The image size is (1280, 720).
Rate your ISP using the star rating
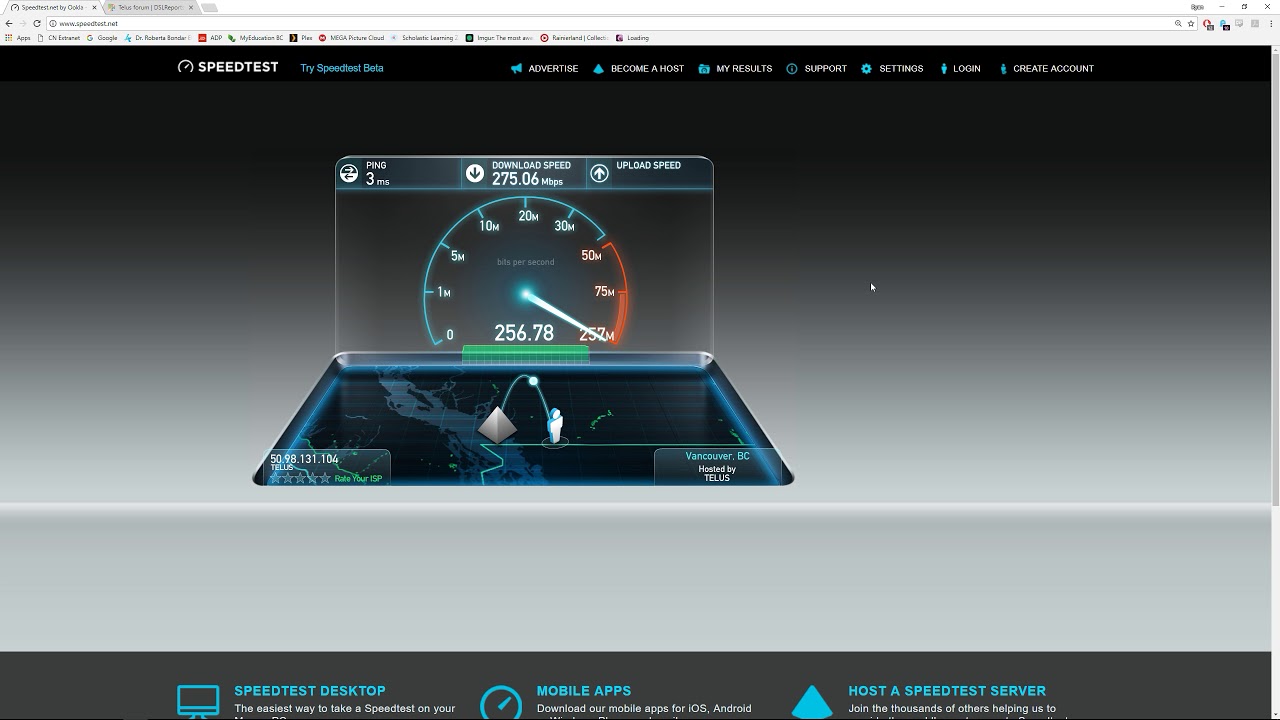click(x=300, y=478)
